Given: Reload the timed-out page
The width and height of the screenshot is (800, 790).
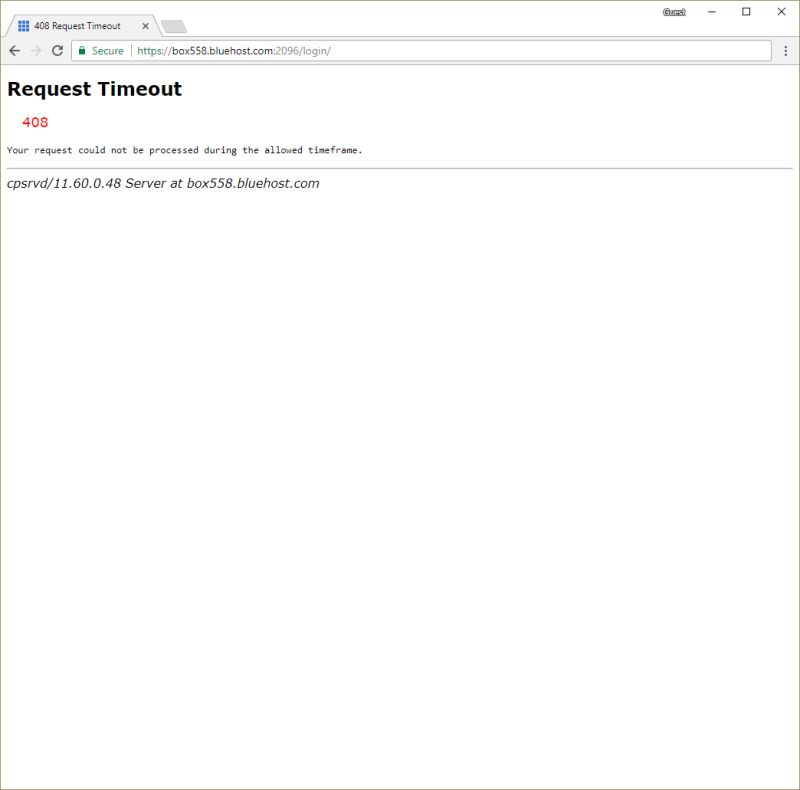Looking at the screenshot, I should pos(57,51).
